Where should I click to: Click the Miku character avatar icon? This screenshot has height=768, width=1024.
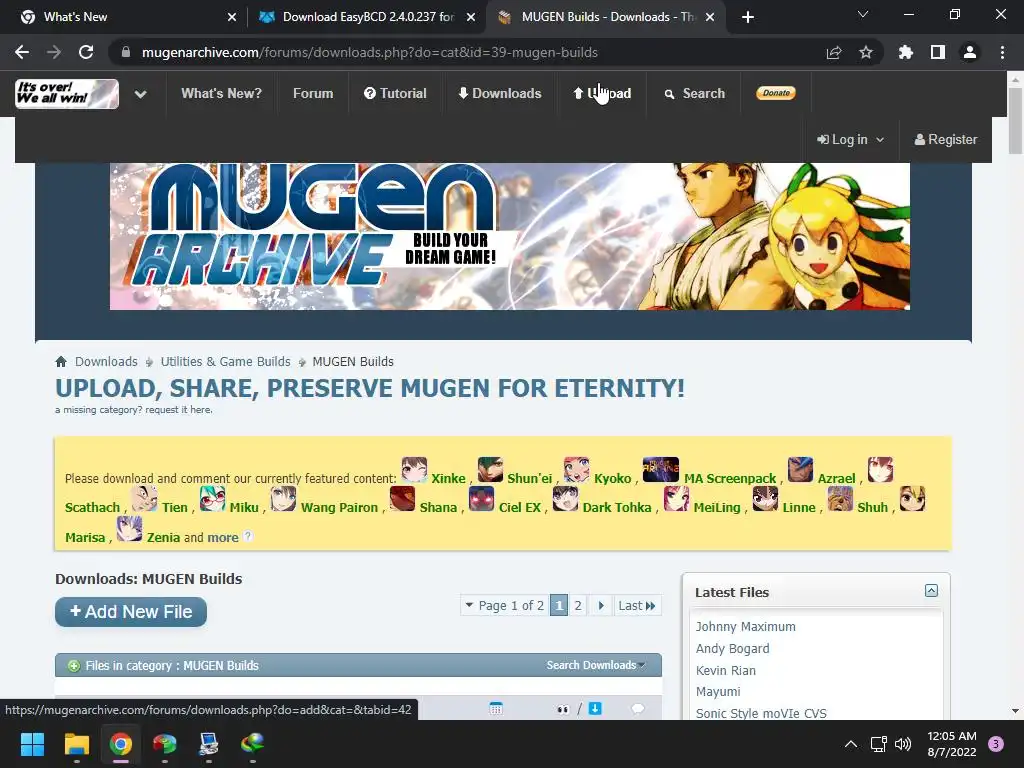tap(212, 498)
